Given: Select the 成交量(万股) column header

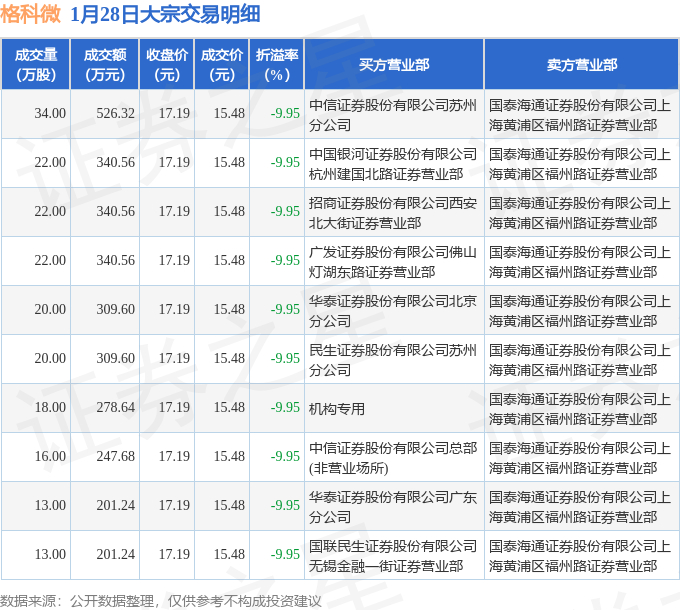Looking at the screenshot, I should 36,65.
